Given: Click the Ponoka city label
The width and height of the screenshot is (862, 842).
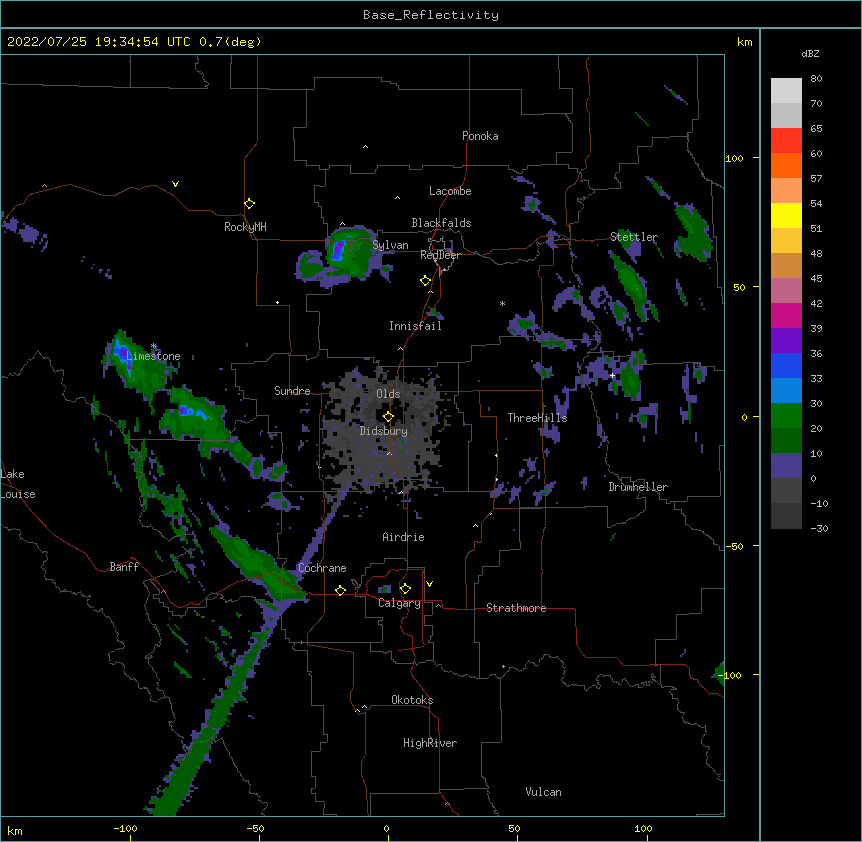Looking at the screenshot, I should pos(480,136).
